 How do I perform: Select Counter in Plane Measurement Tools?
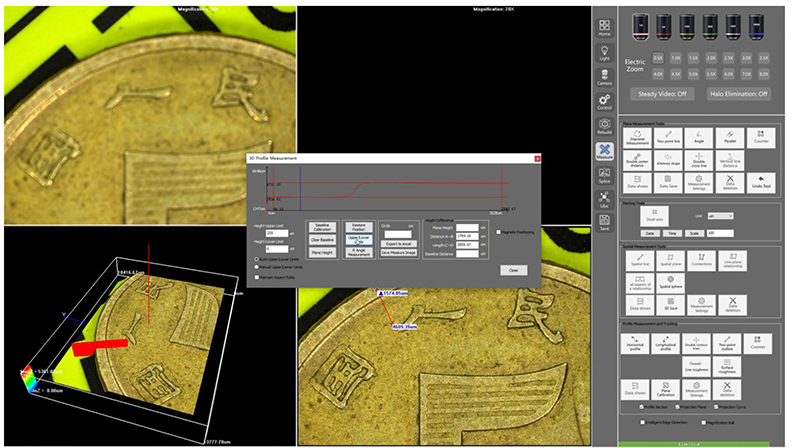tap(761, 138)
